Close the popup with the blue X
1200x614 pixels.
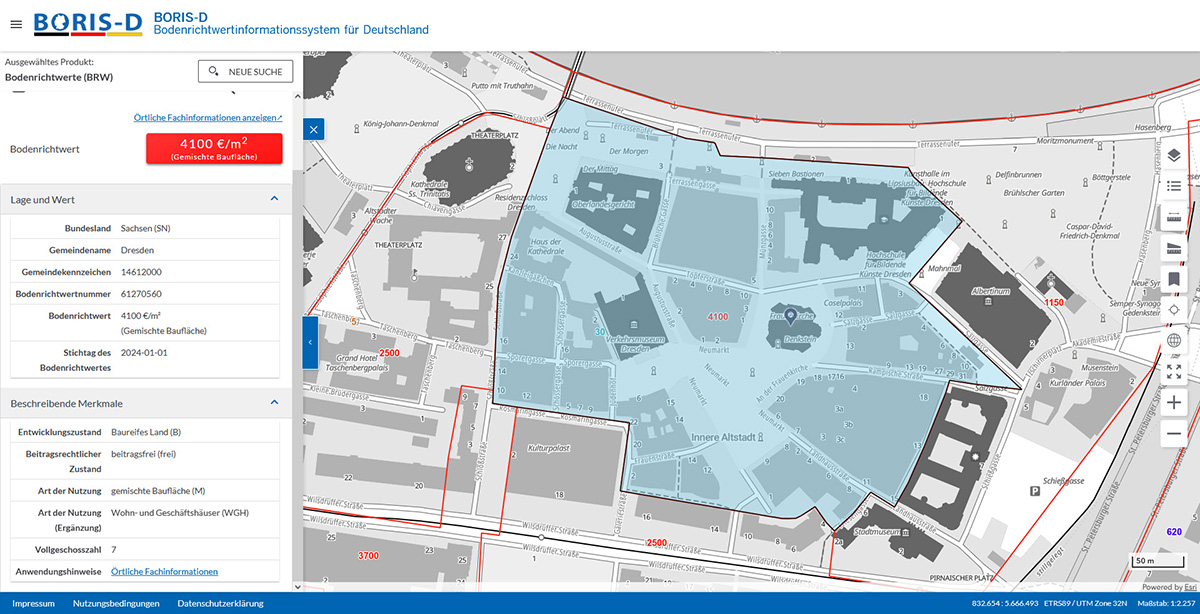313,129
